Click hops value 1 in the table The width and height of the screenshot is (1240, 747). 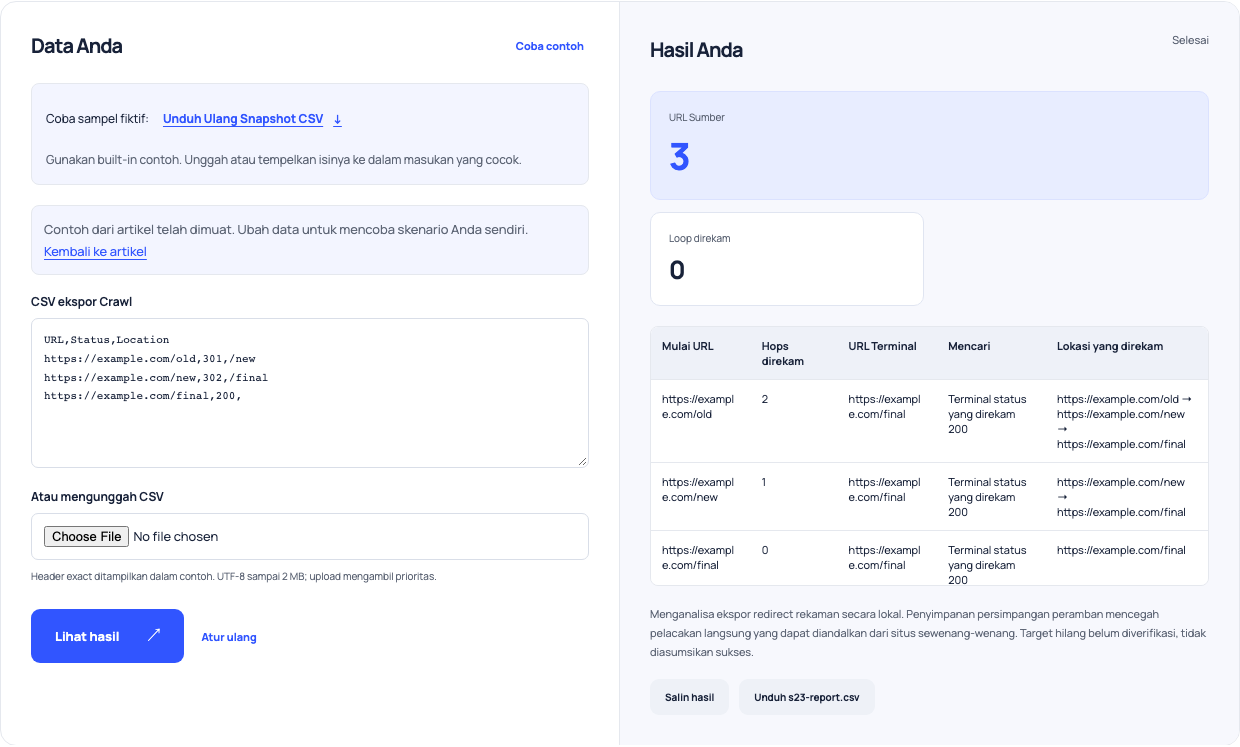[764, 482]
